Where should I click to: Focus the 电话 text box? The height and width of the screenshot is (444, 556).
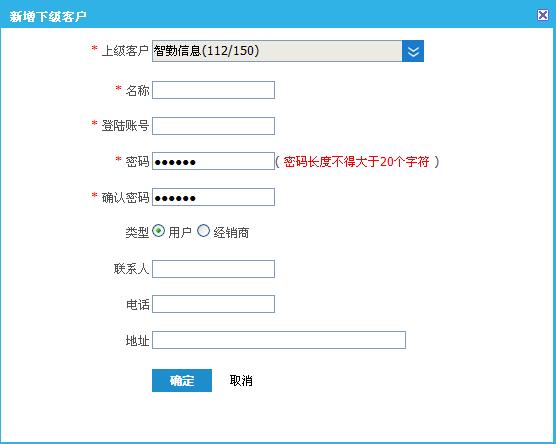213,304
